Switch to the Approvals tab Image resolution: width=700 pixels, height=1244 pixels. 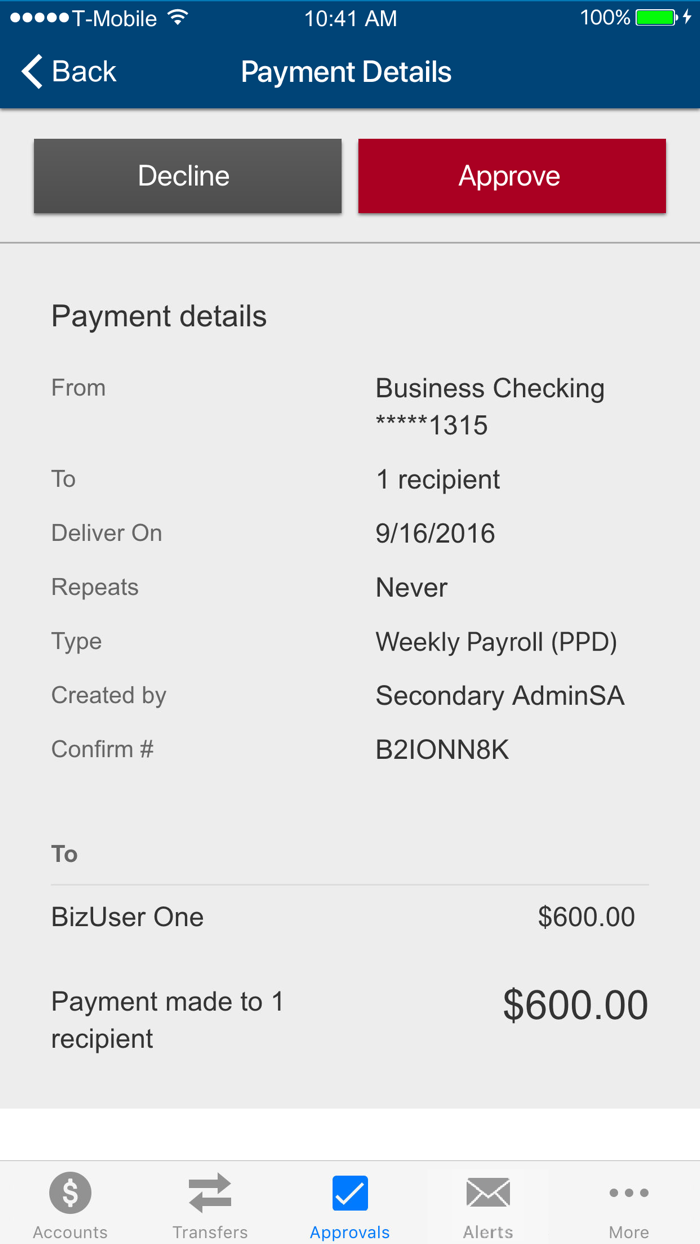(x=349, y=1204)
